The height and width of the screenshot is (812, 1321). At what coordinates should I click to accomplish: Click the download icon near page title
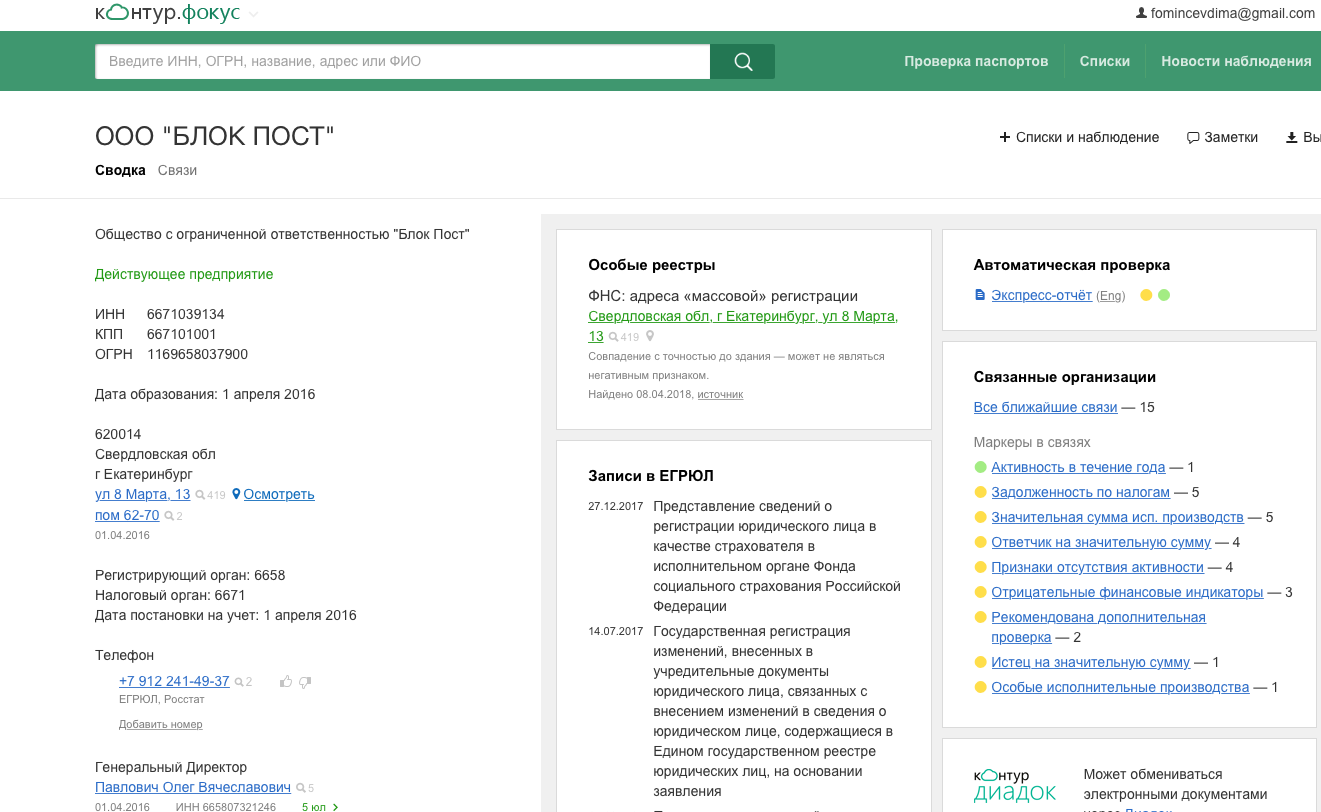[x=1291, y=137]
